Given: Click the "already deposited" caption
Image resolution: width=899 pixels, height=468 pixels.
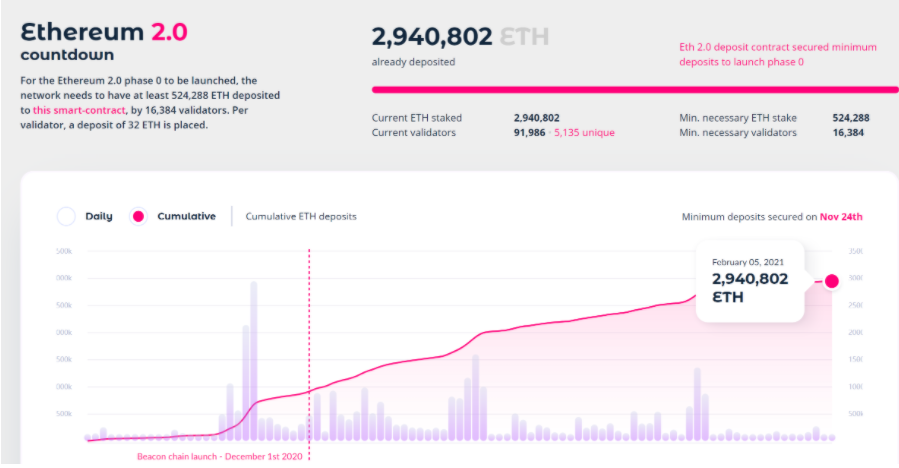Looking at the screenshot, I should pos(413,62).
